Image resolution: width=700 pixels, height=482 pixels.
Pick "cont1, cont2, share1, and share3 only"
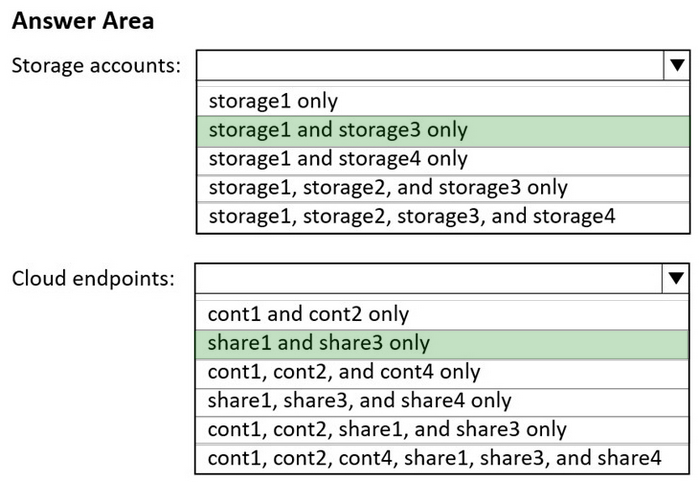click(x=442, y=430)
